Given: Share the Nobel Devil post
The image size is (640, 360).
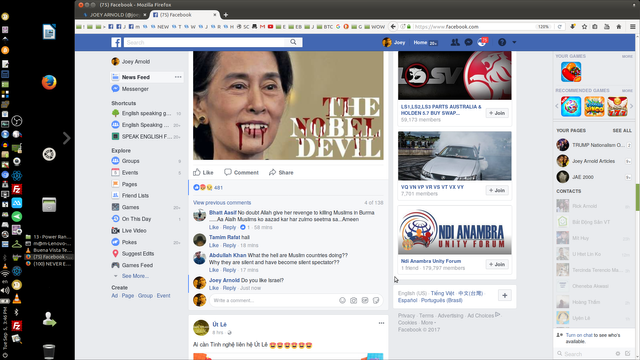Looking at the screenshot, I should [x=281, y=172].
